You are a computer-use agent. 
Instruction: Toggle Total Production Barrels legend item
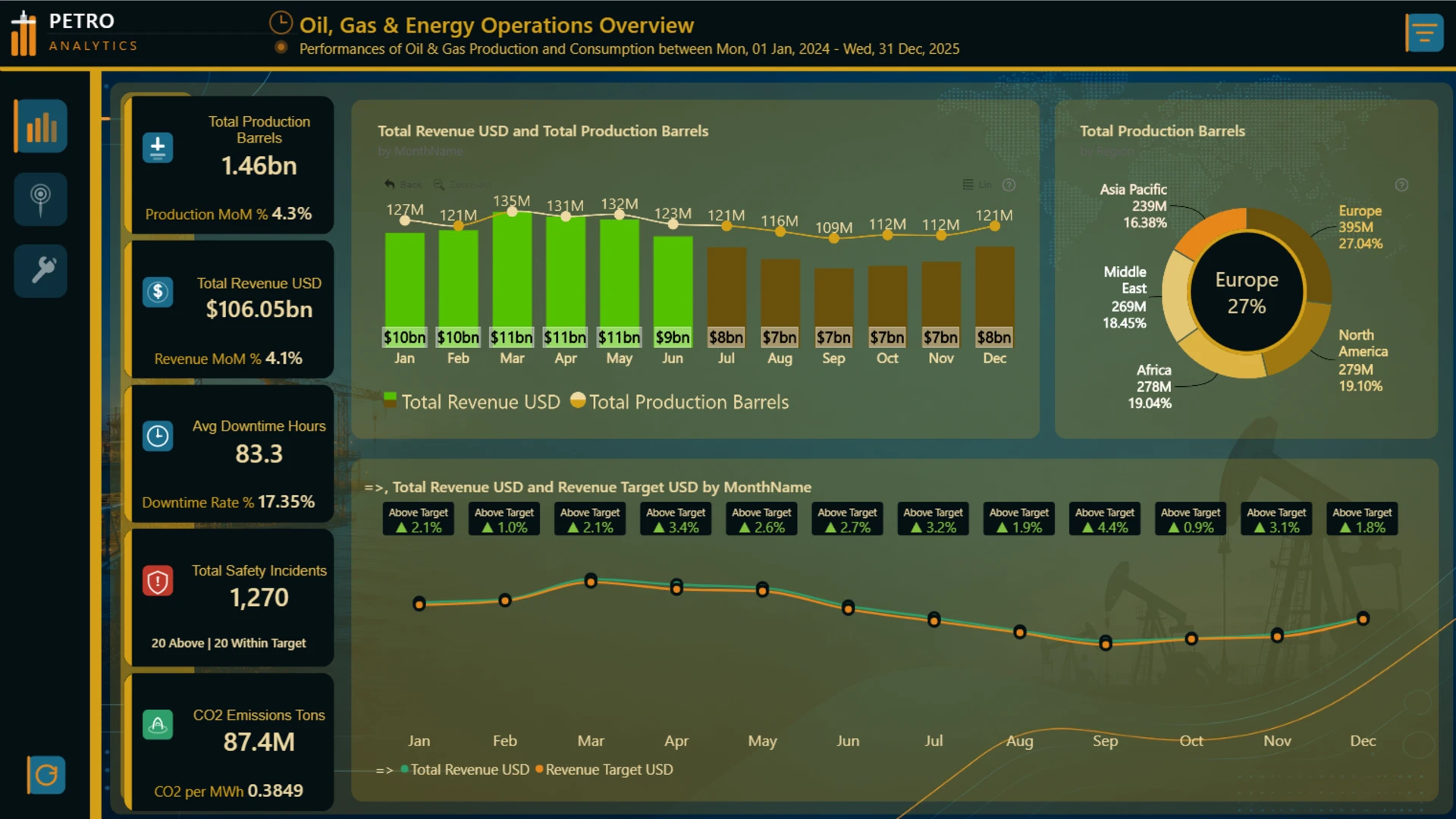[x=680, y=401]
